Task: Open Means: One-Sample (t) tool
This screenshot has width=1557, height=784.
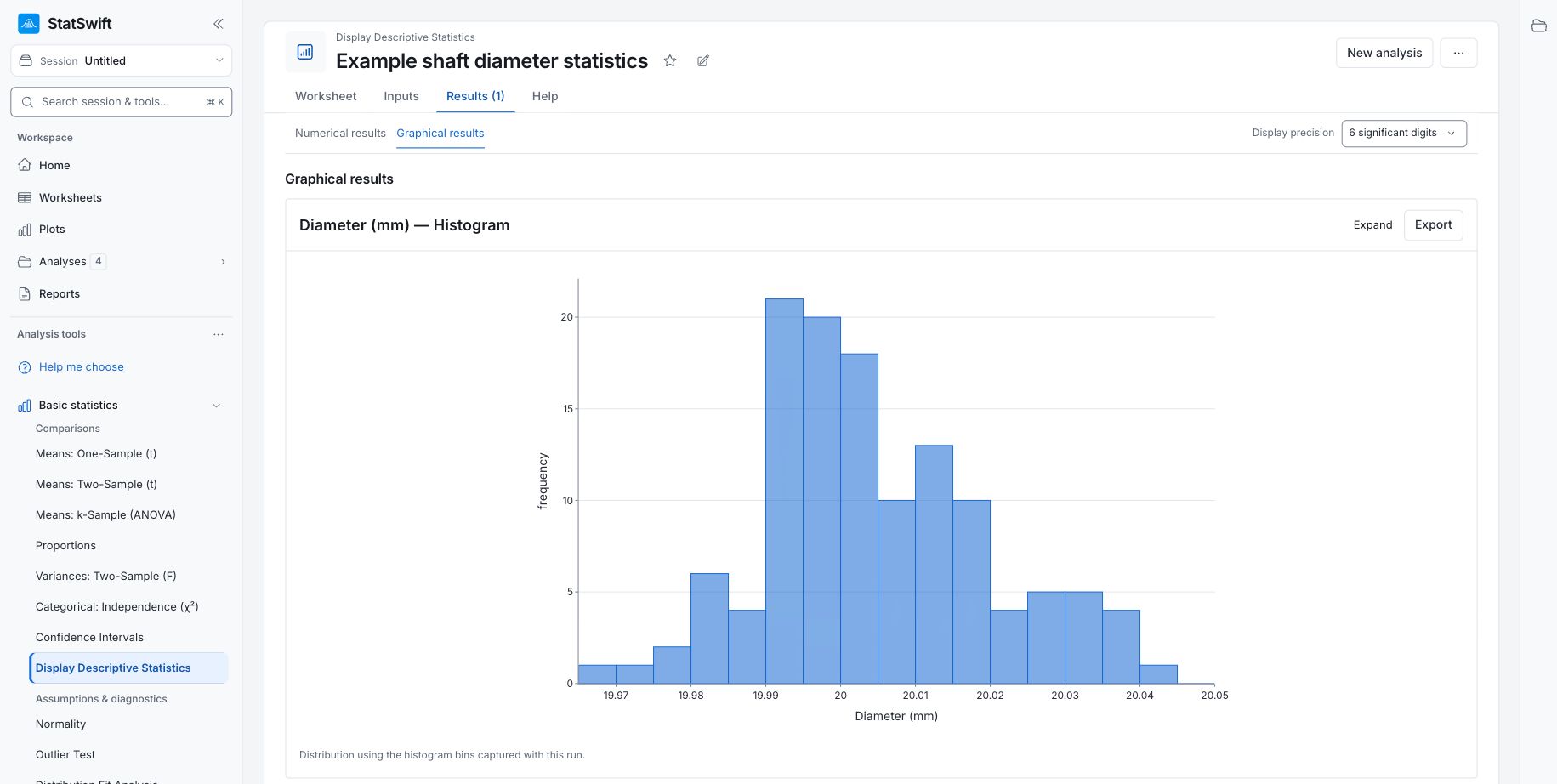Action: (96, 453)
